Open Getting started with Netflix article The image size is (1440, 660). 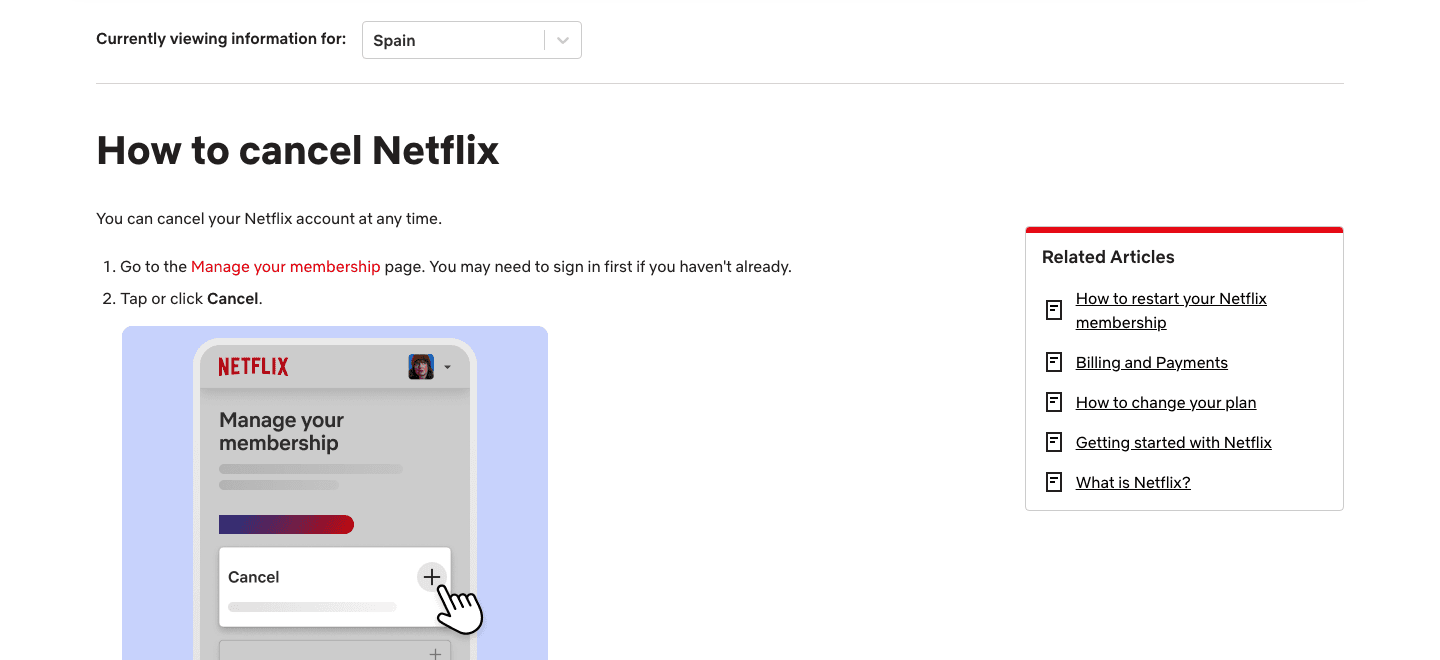point(1173,443)
